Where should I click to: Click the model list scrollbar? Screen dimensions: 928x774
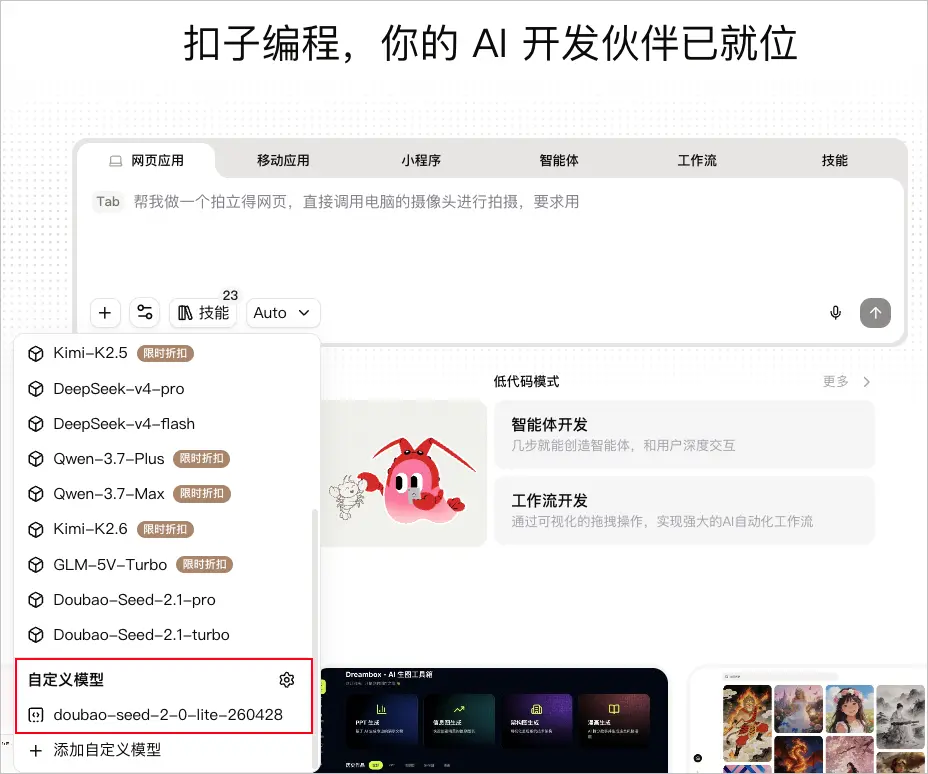pos(314,639)
